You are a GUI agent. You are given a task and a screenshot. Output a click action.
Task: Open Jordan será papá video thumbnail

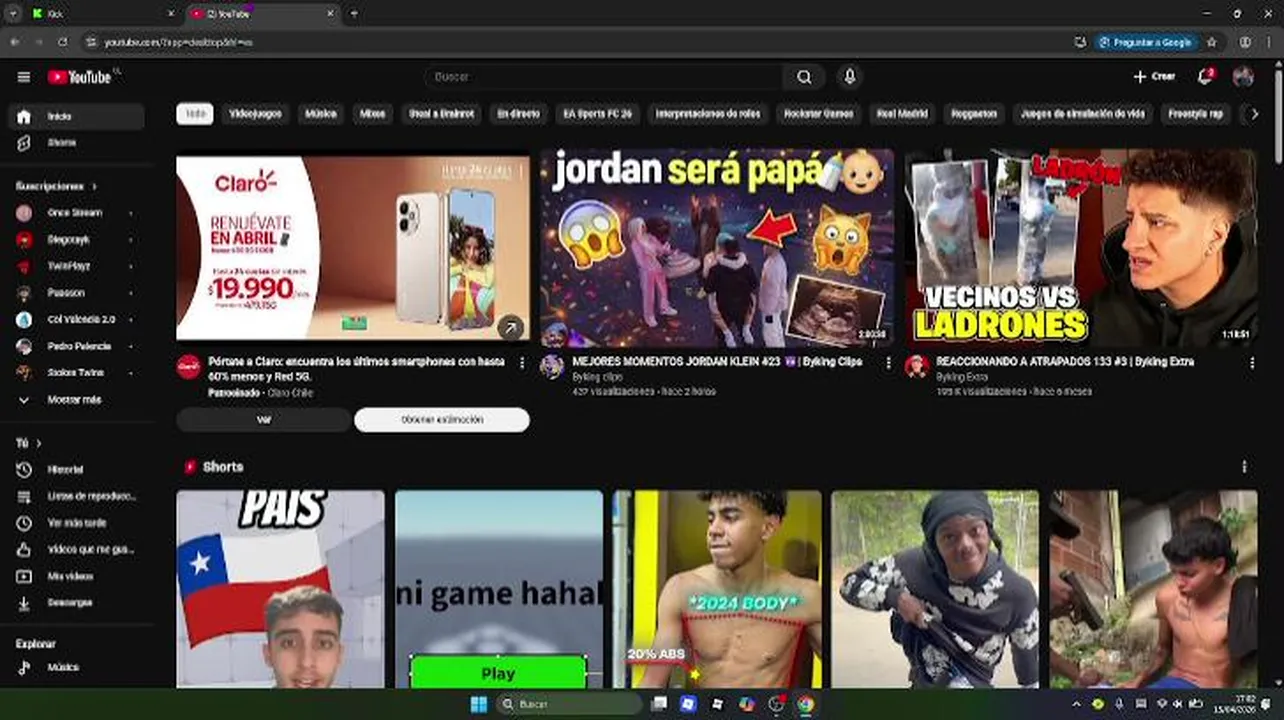coord(717,247)
